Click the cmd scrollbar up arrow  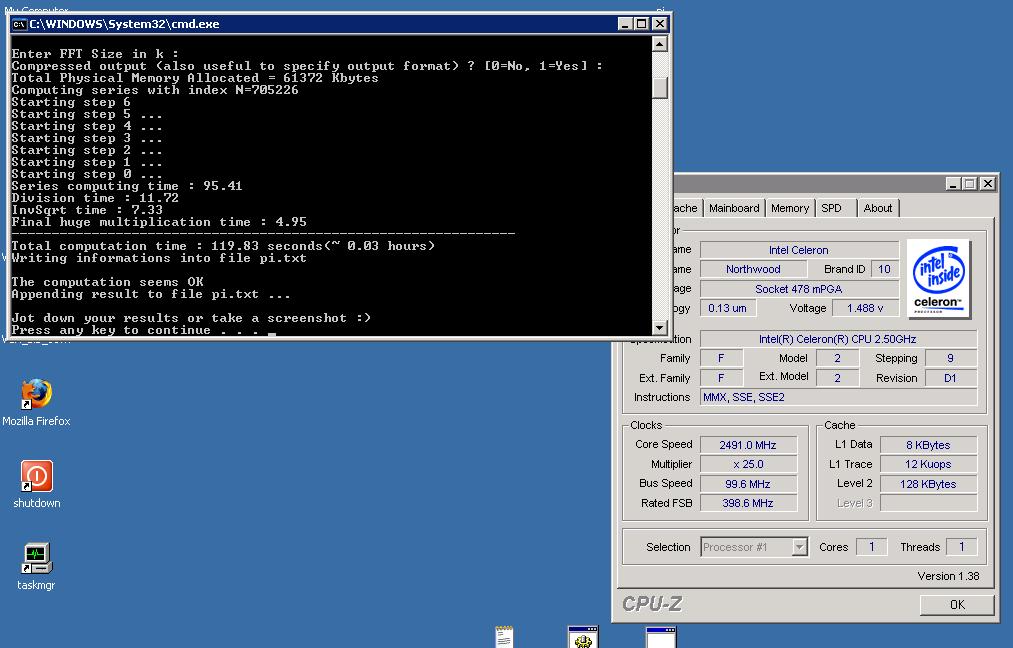(660, 44)
